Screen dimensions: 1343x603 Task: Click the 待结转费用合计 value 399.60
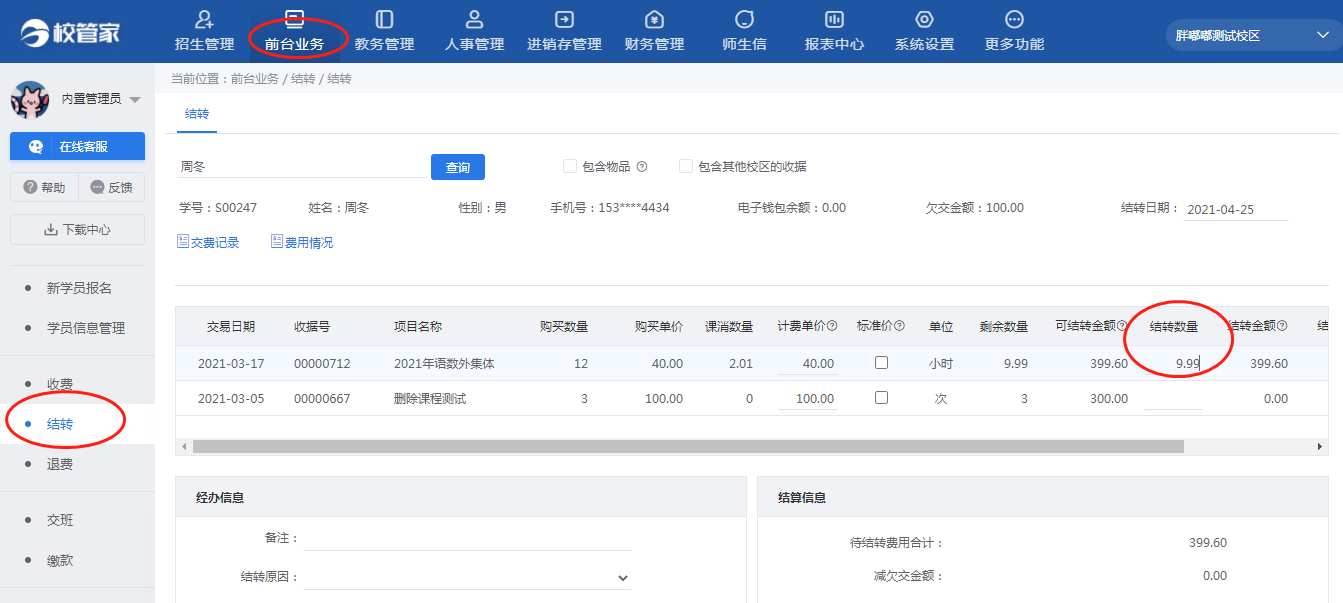pyautogui.click(x=1208, y=542)
